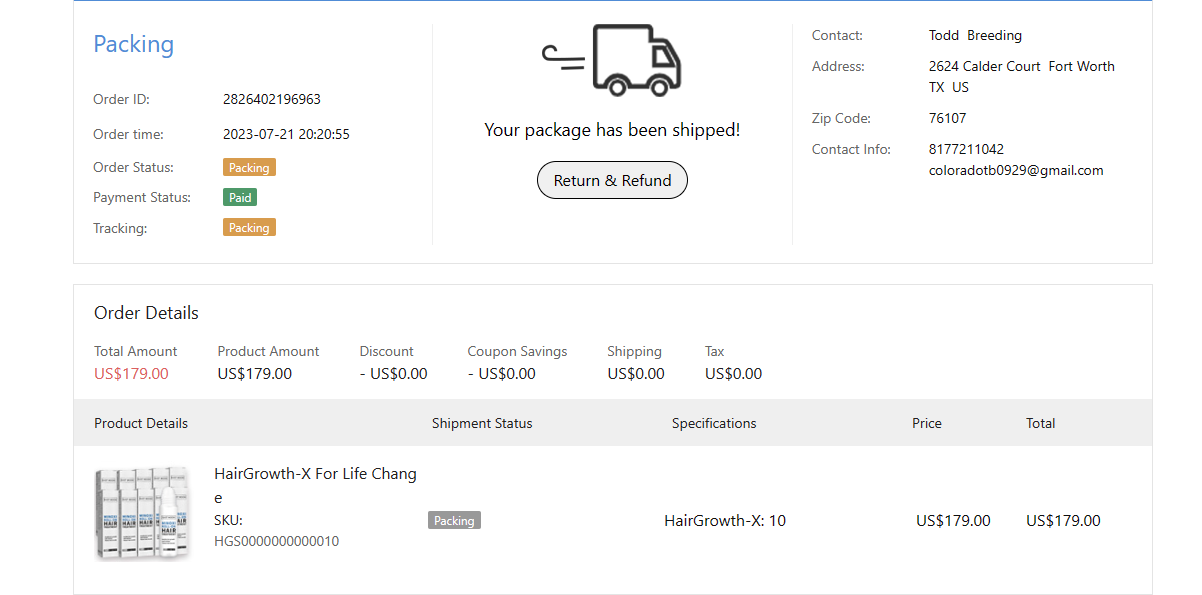
Task: Select the order ID number 2826402196963
Action: point(272,100)
